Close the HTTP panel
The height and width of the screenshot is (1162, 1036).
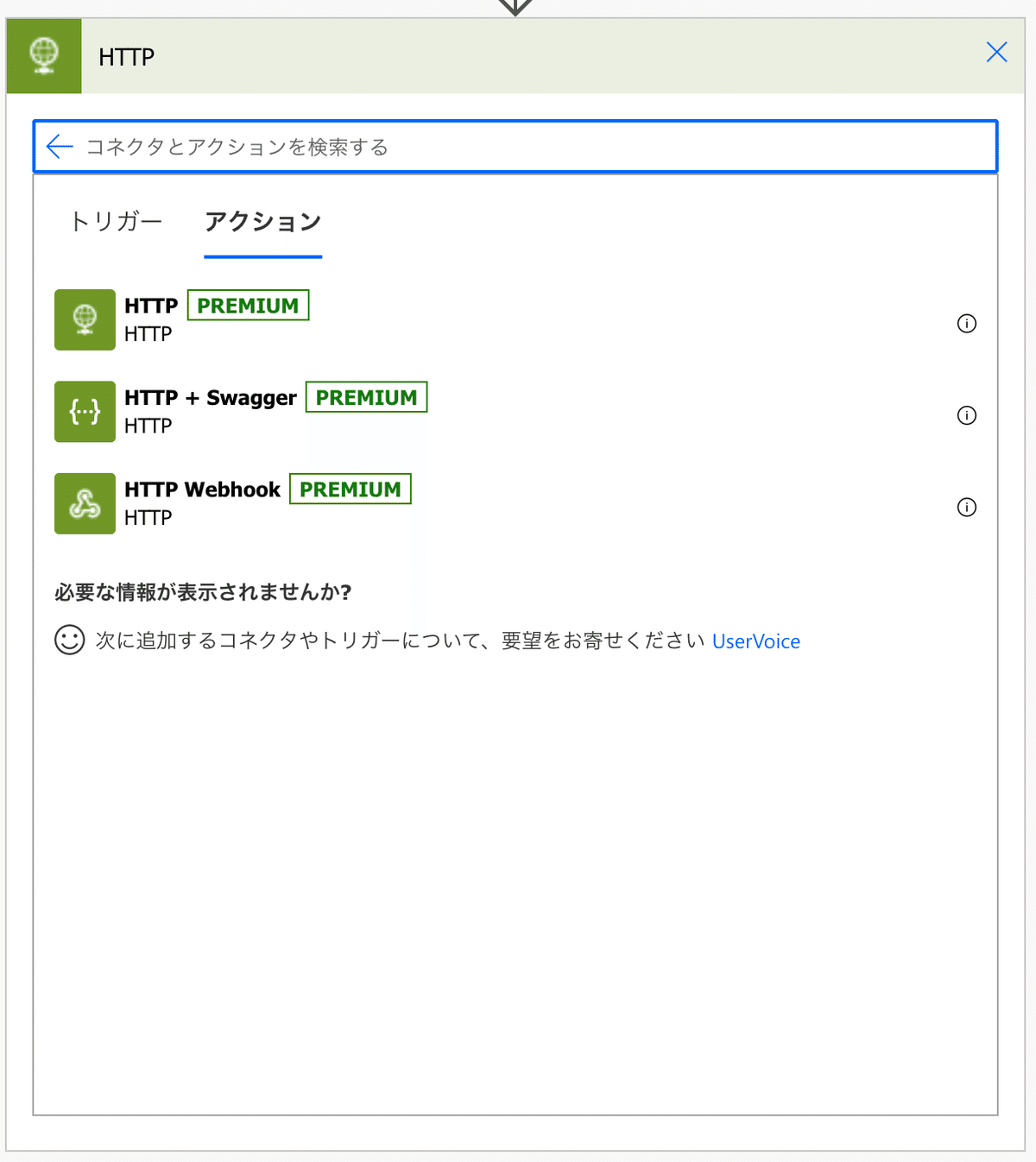(997, 53)
